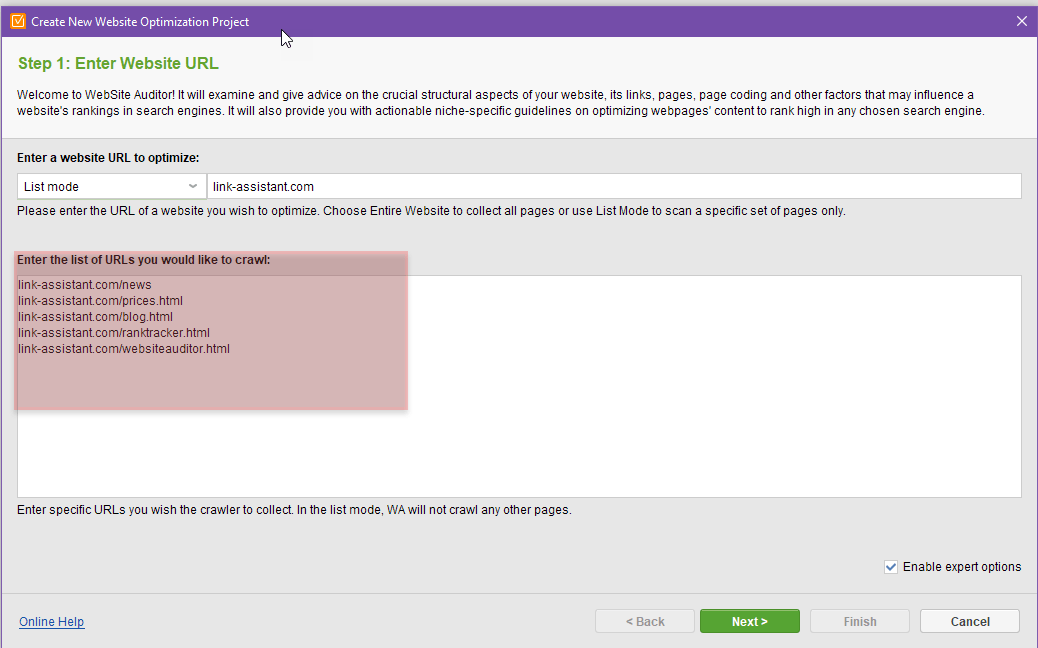
Task: Cancel the project creation wizard
Action: click(x=970, y=621)
